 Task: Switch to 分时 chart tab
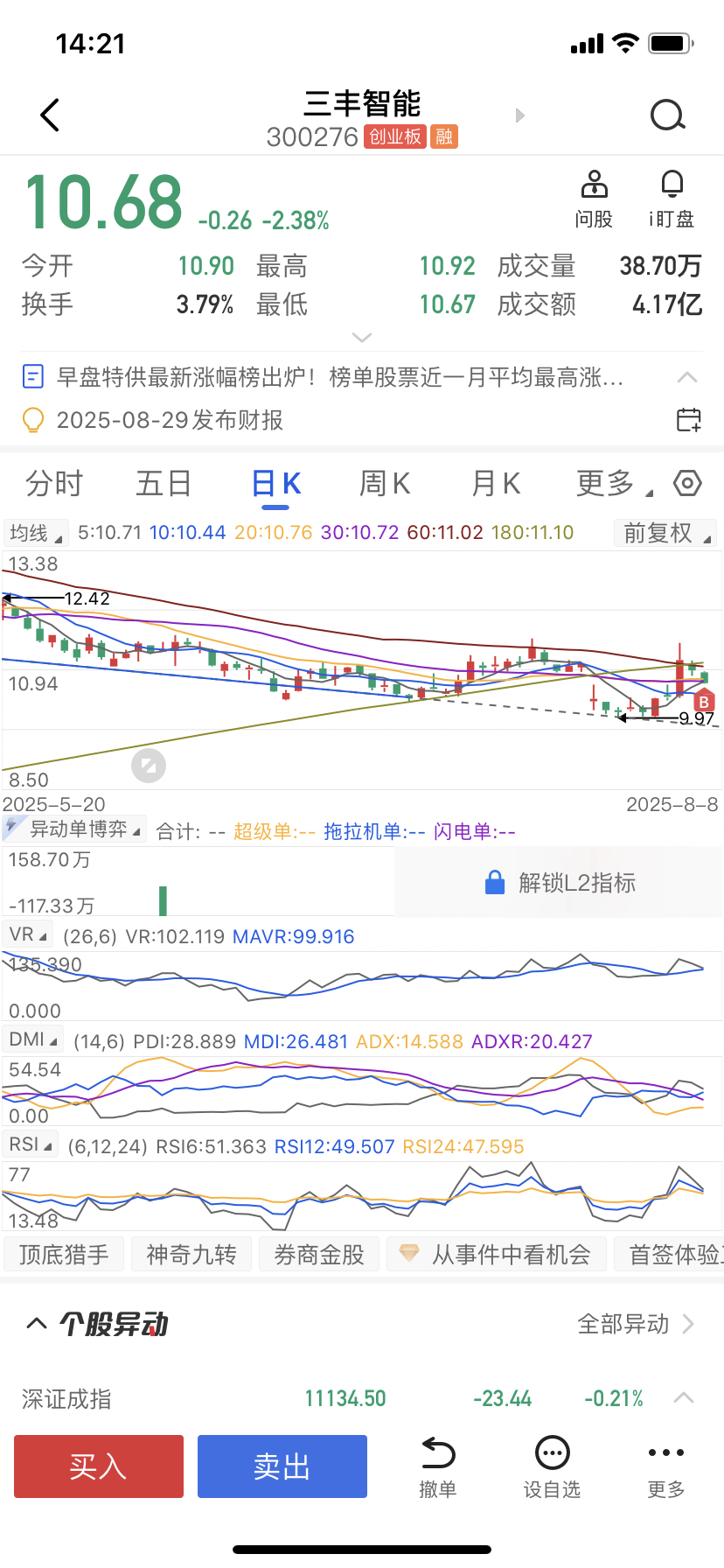(x=54, y=483)
